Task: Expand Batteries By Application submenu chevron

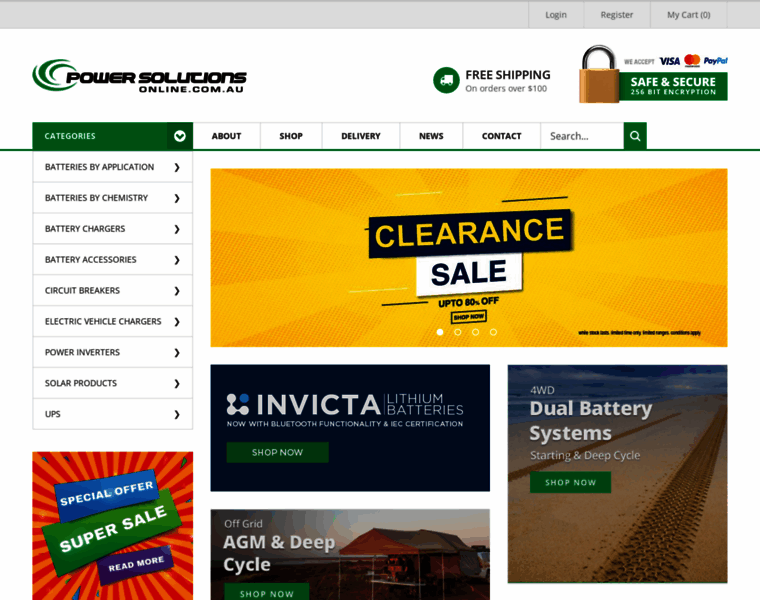Action: [177, 167]
